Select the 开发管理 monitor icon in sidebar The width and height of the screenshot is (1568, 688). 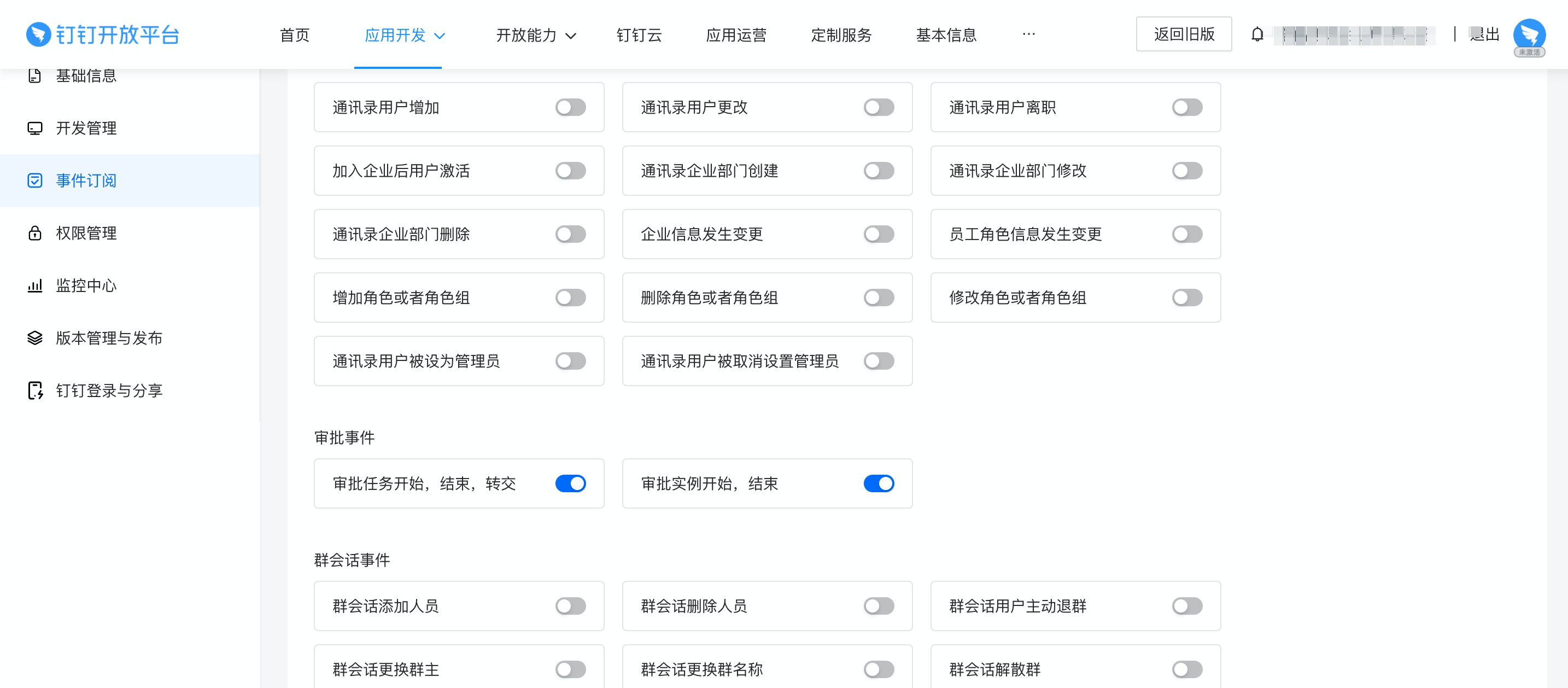point(34,128)
